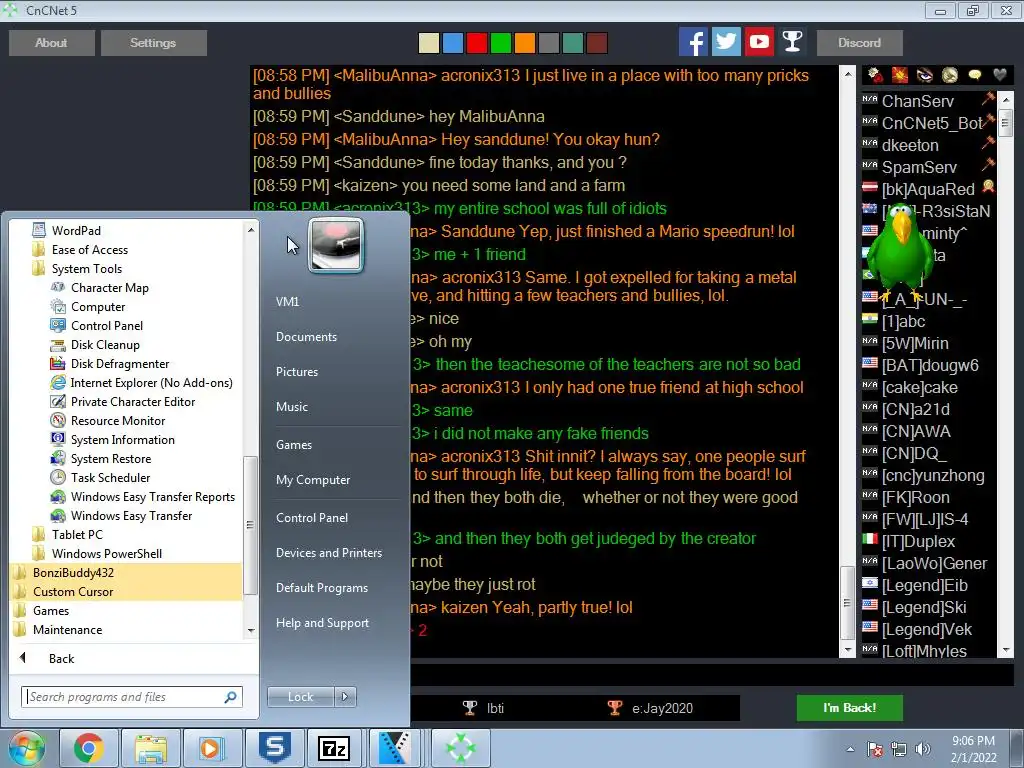This screenshot has height=768, width=1024.
Task: Open Private Character Editor
Action: click(x=133, y=402)
